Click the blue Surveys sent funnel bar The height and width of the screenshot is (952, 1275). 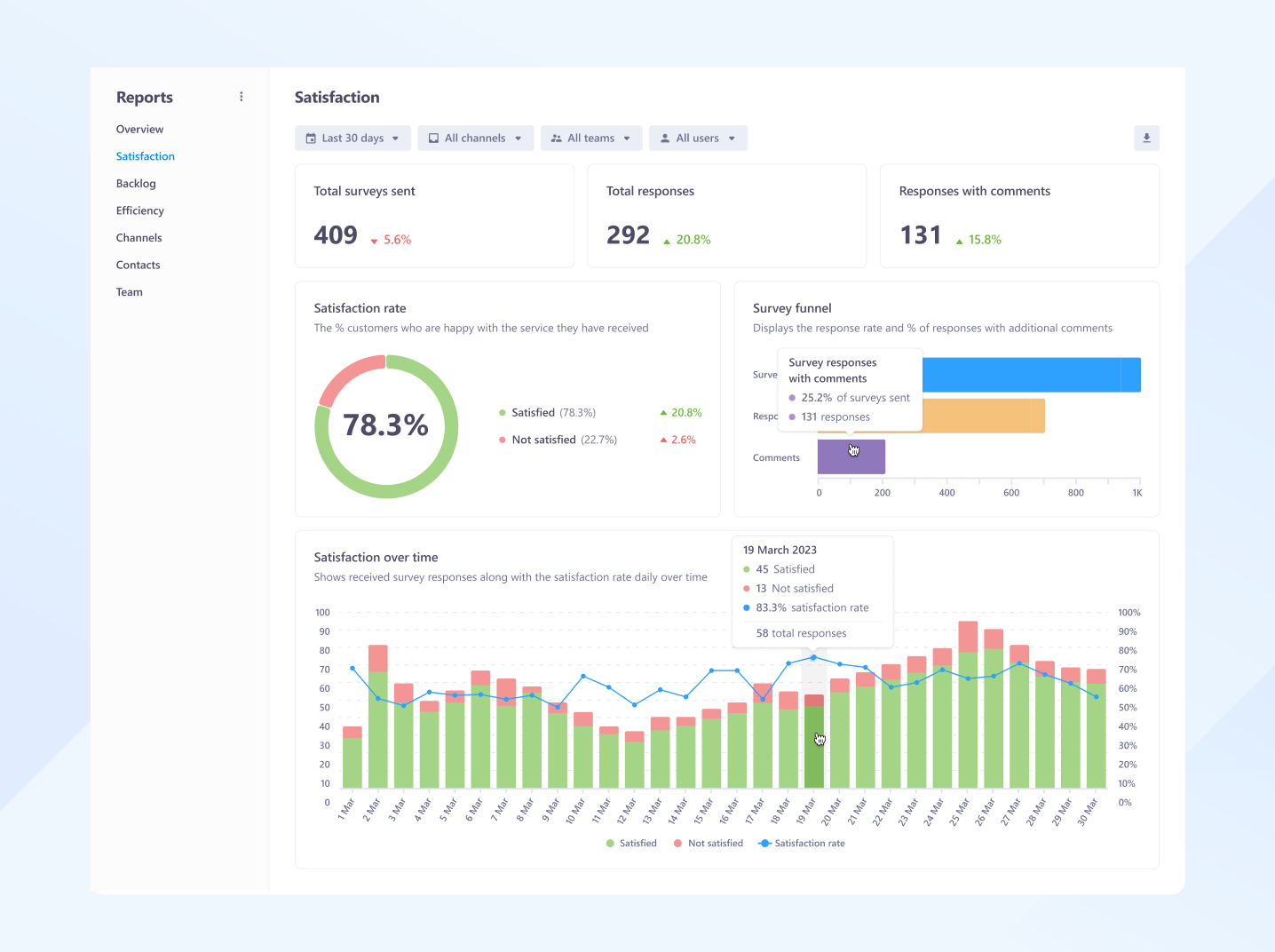click(1032, 375)
